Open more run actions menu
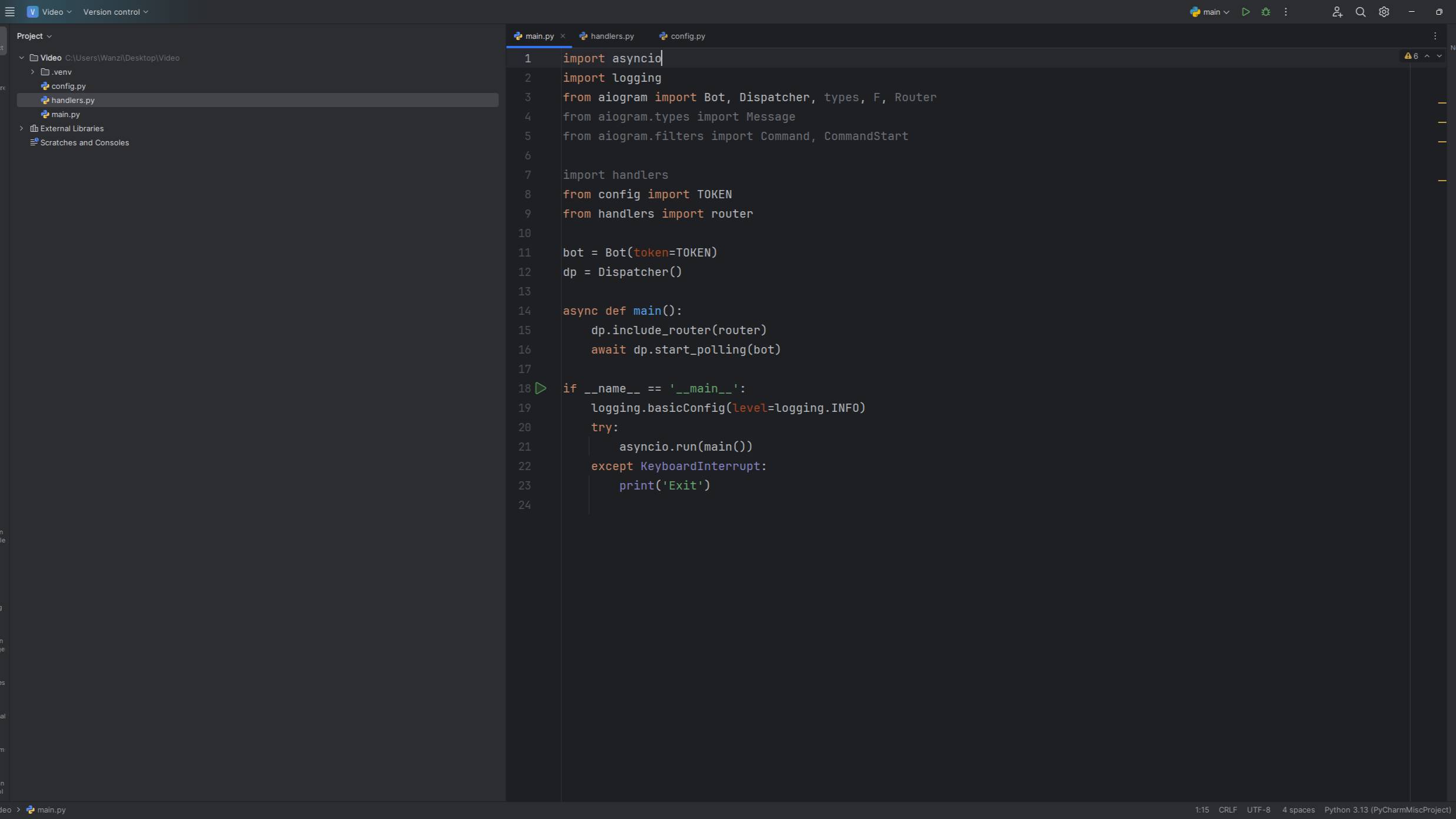 (x=1285, y=12)
